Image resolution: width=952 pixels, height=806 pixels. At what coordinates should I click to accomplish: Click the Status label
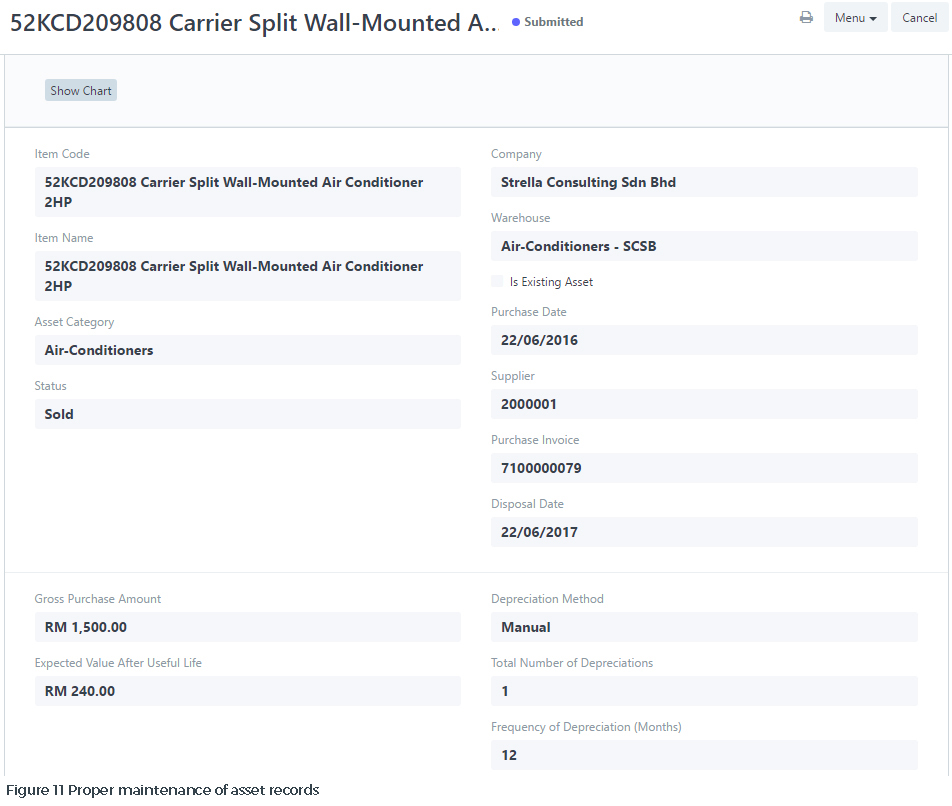pos(50,386)
